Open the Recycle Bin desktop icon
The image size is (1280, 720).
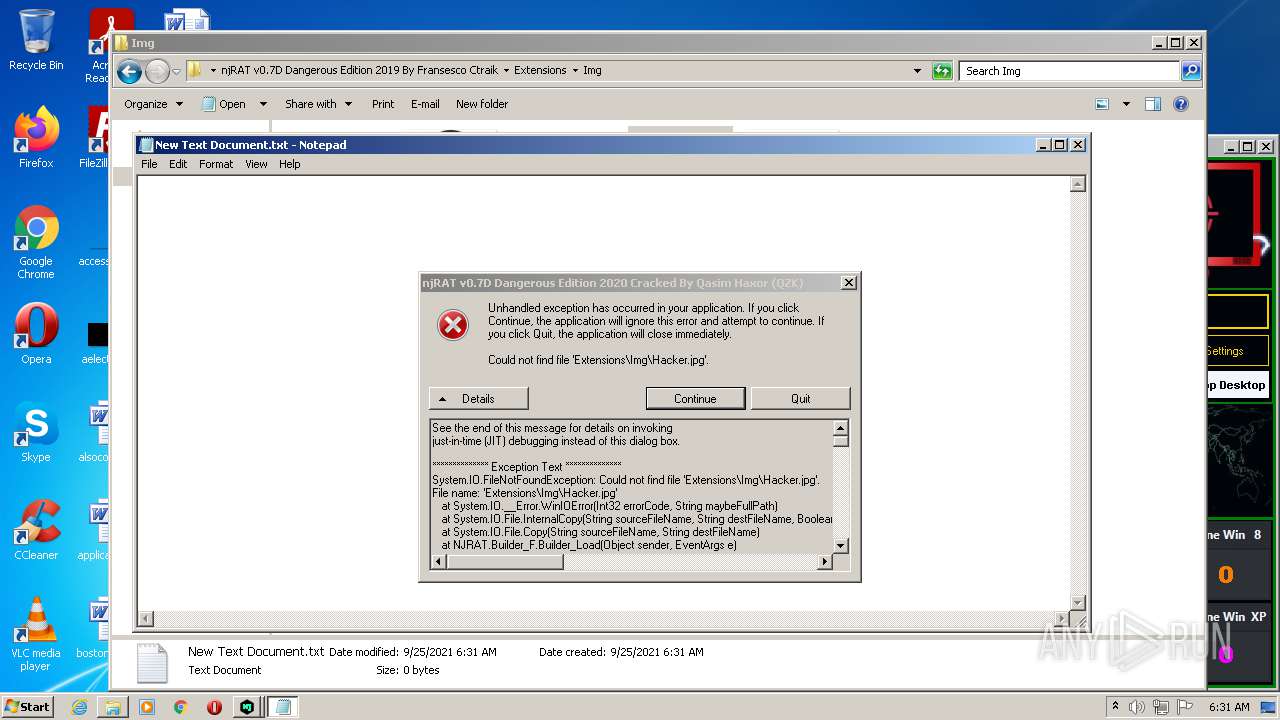[x=36, y=40]
